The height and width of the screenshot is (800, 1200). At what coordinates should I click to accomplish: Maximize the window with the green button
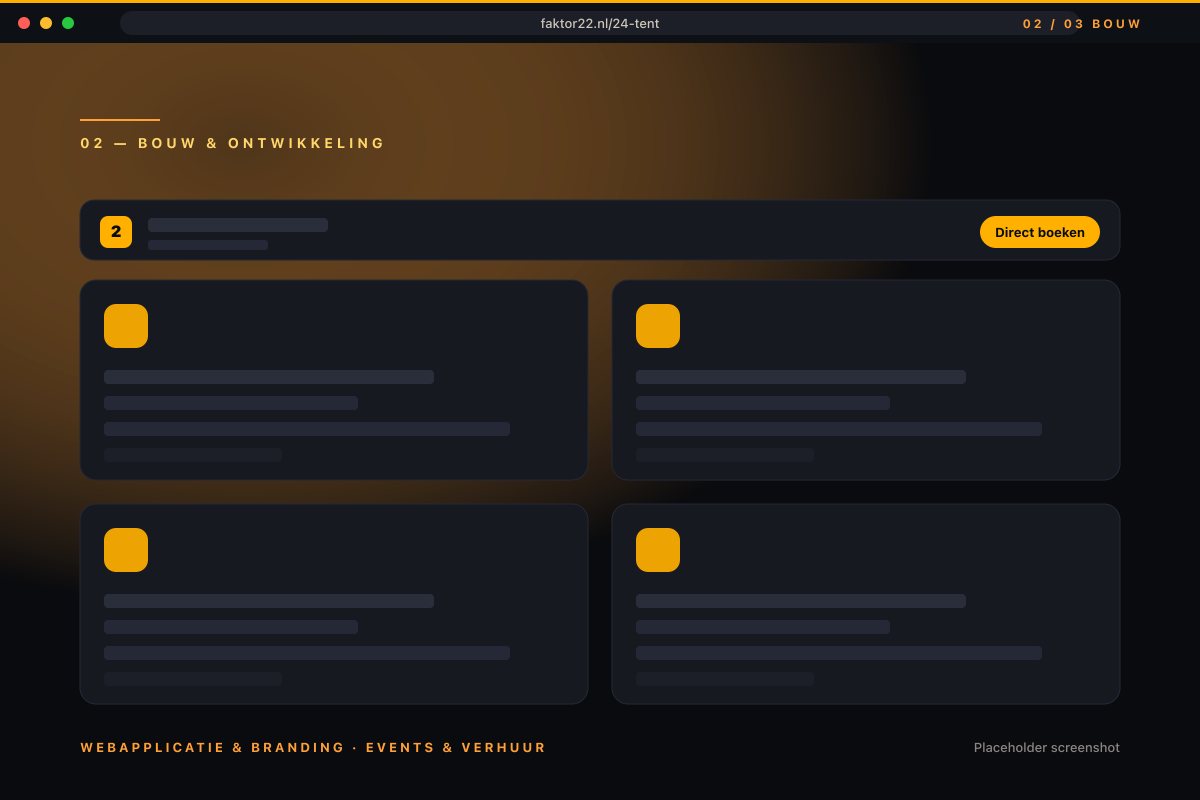point(68,23)
